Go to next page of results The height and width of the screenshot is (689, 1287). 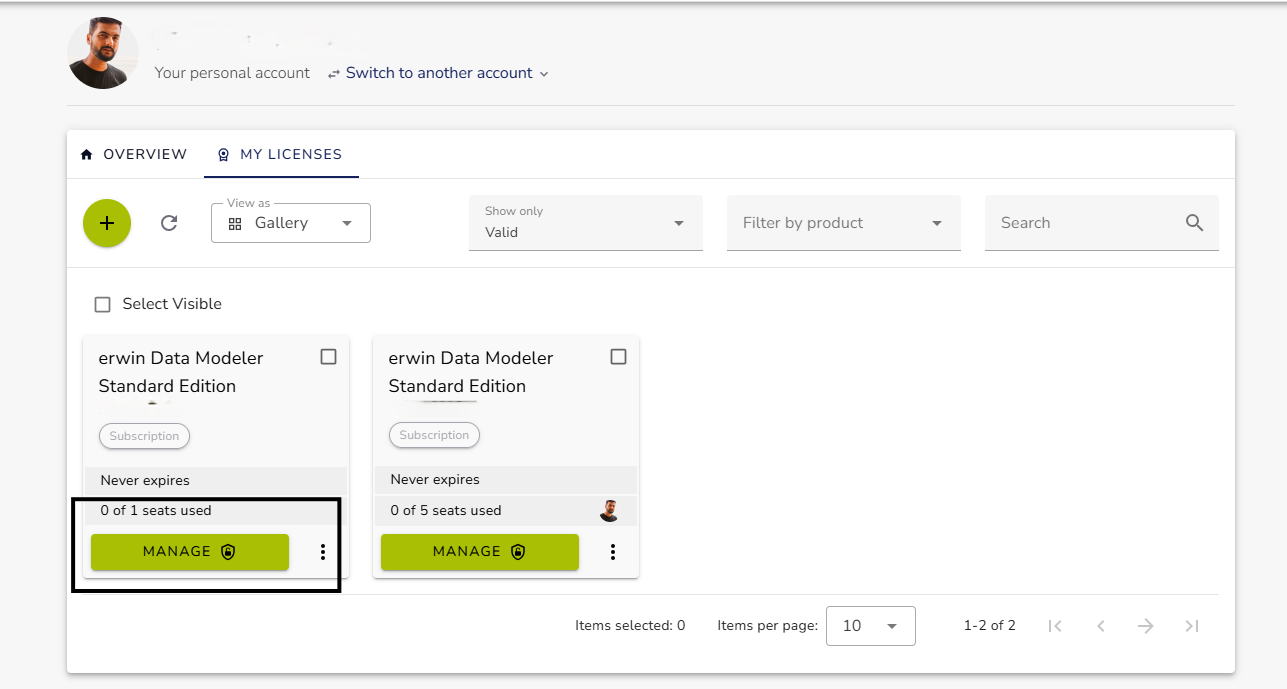click(1146, 626)
